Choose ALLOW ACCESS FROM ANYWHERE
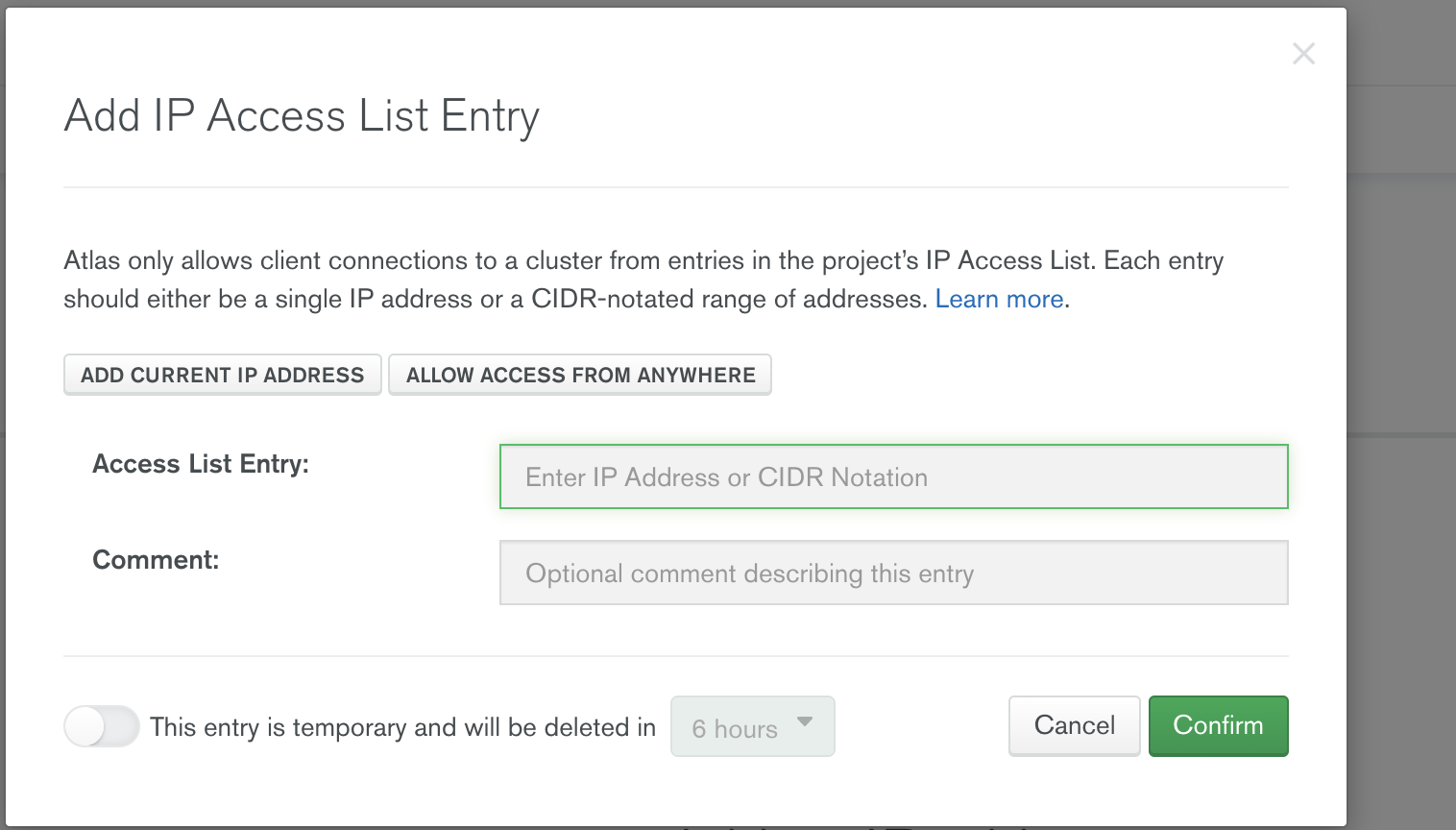Viewport: 1456px width, 830px height. point(580,375)
